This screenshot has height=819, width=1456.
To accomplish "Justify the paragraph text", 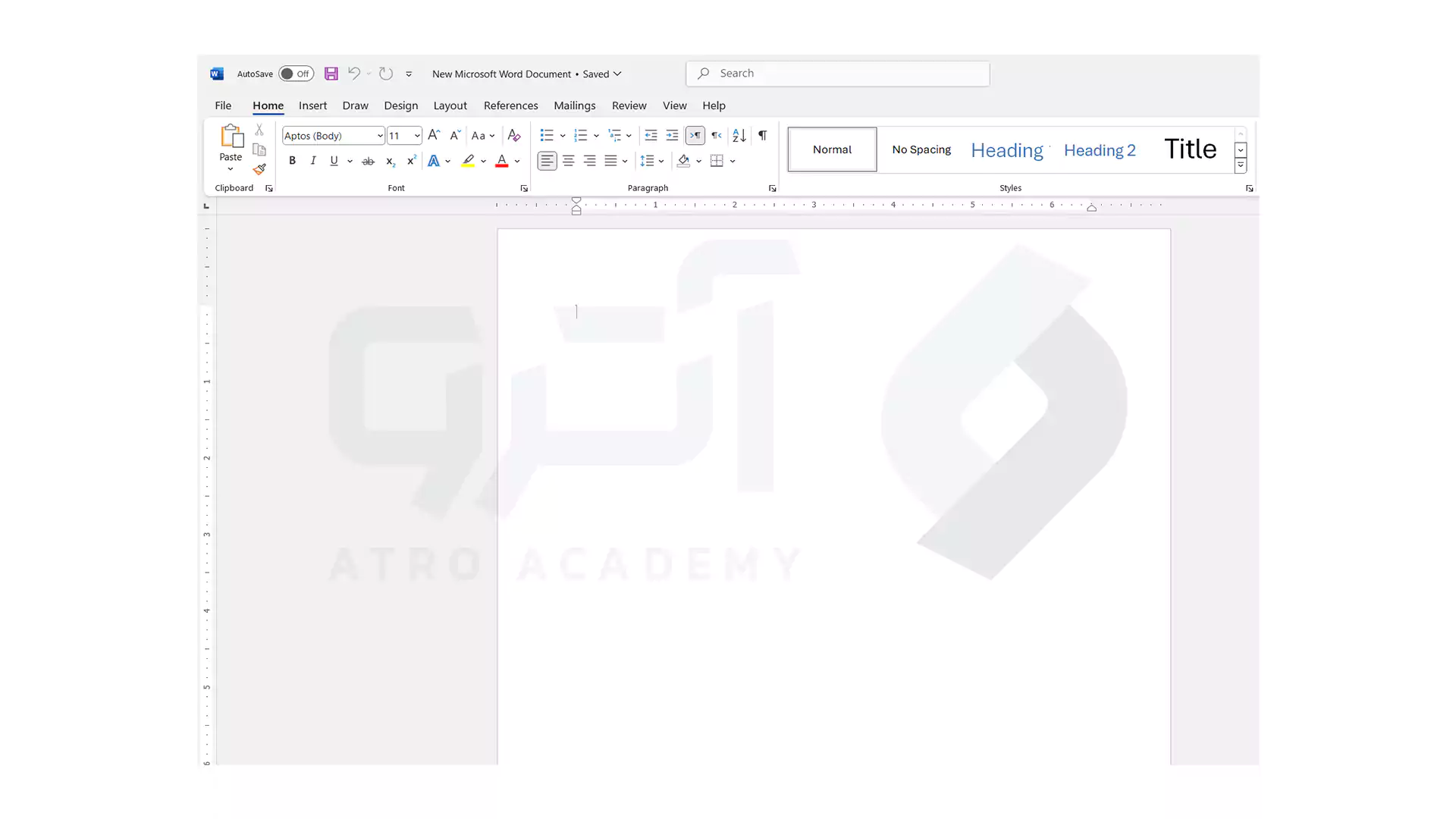I will (x=610, y=161).
